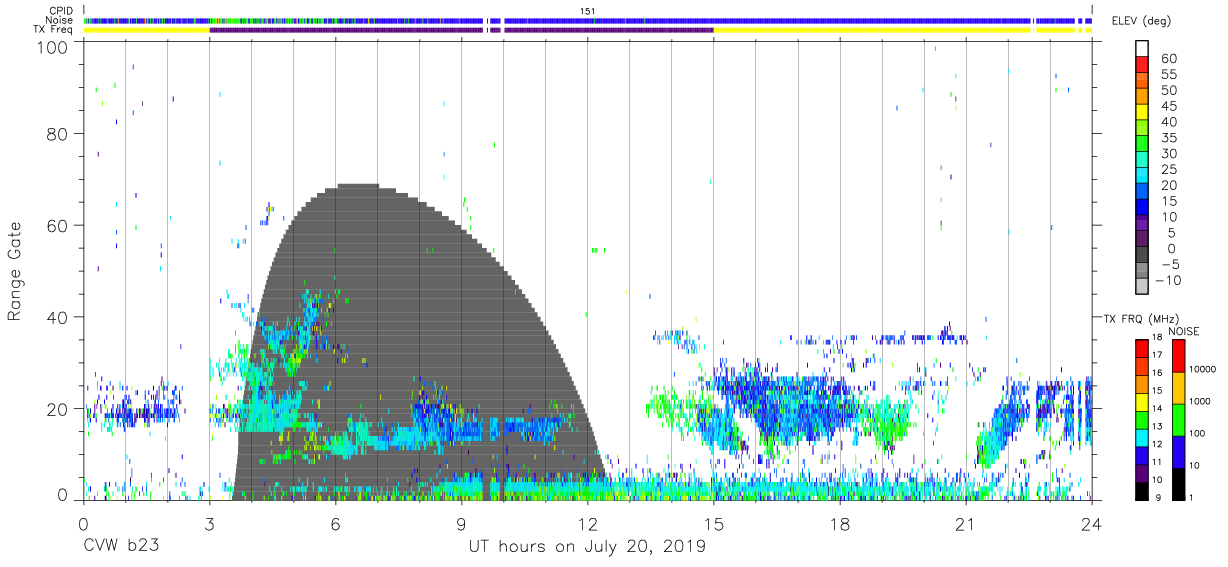Click the 'CVW b23' radar beam label
Viewport: 1228px width, 567px height.
pos(120,546)
